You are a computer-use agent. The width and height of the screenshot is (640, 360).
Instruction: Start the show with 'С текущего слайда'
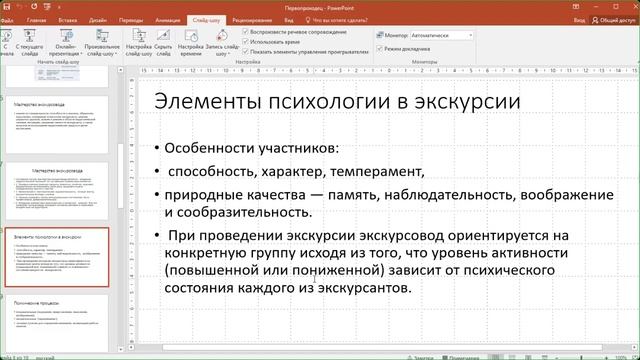click(x=29, y=42)
